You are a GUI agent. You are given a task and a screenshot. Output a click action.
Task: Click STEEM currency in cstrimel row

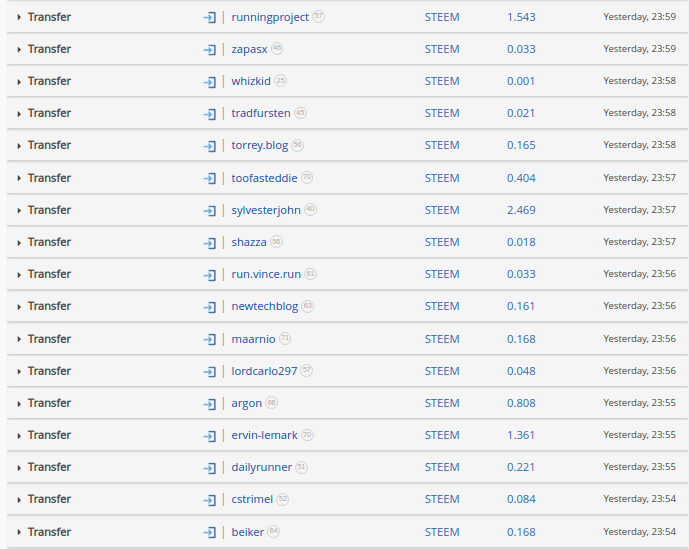coord(442,499)
